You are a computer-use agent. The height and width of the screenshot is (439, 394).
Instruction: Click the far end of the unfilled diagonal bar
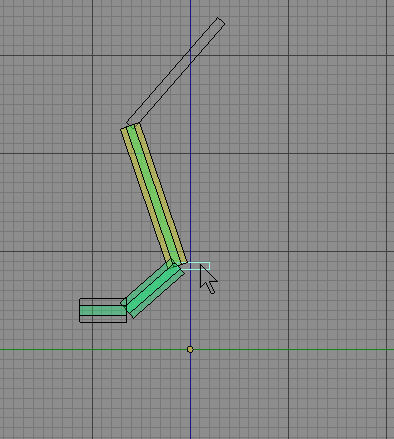(x=221, y=21)
